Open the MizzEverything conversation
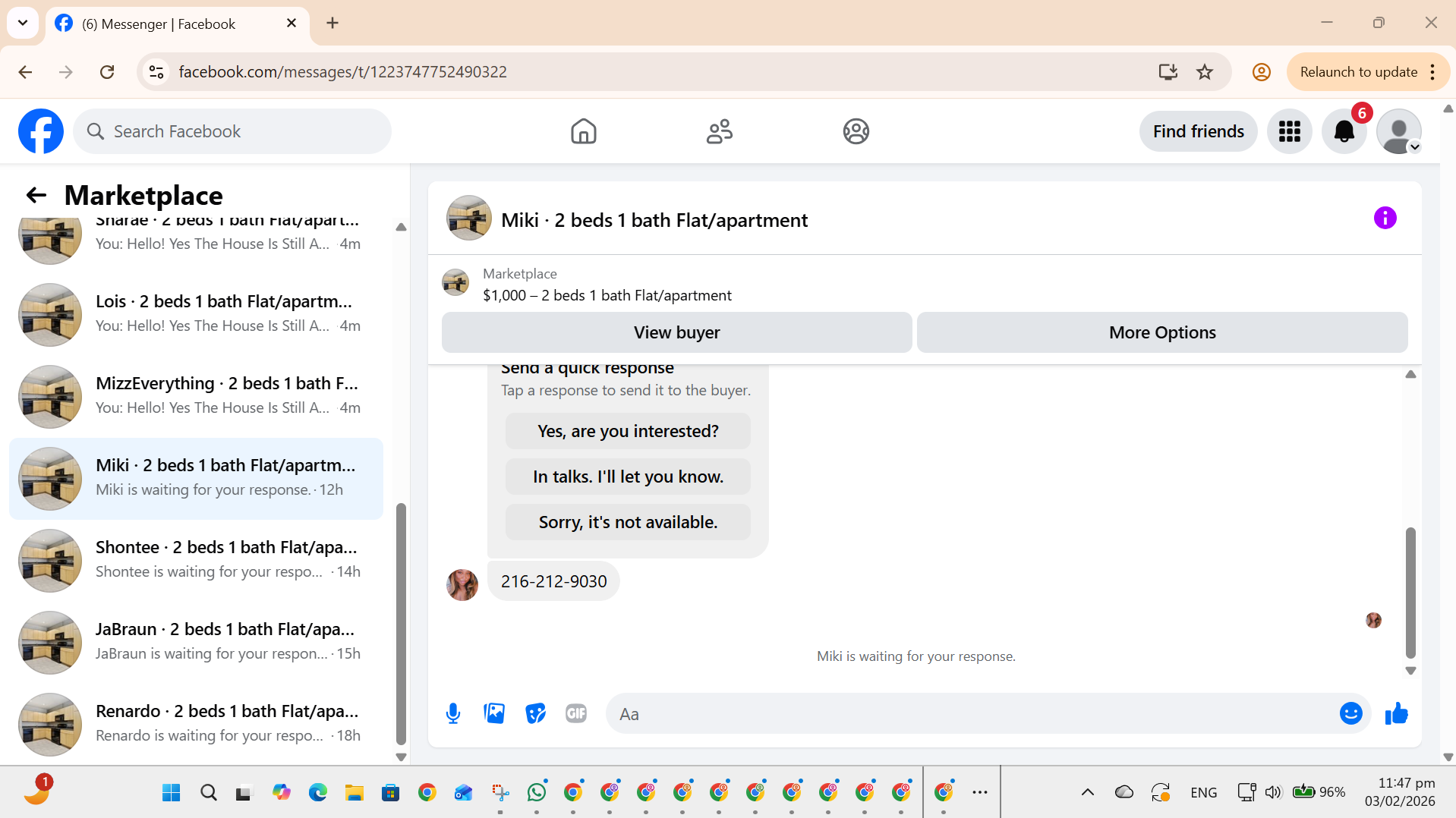Image resolution: width=1456 pixels, height=818 pixels. [x=196, y=396]
